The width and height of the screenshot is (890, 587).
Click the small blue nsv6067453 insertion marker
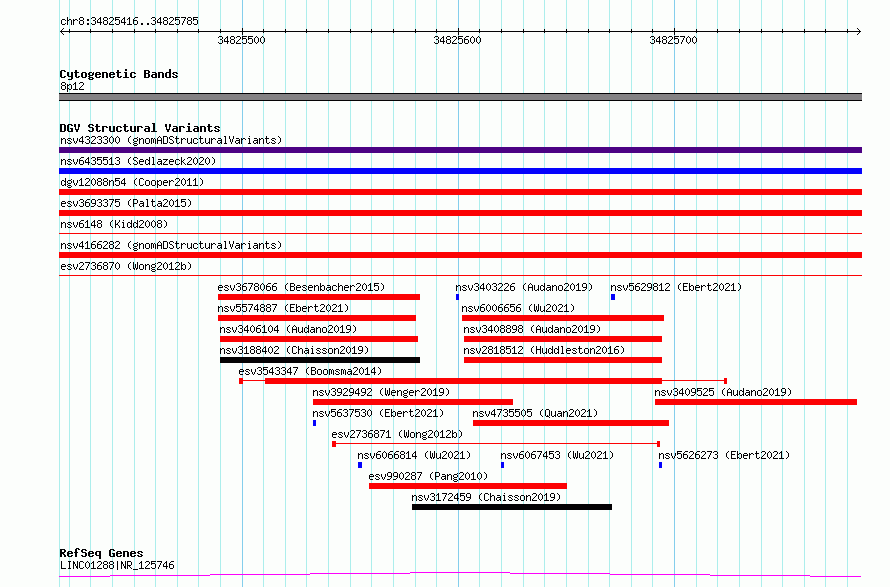pyautogui.click(x=502, y=465)
